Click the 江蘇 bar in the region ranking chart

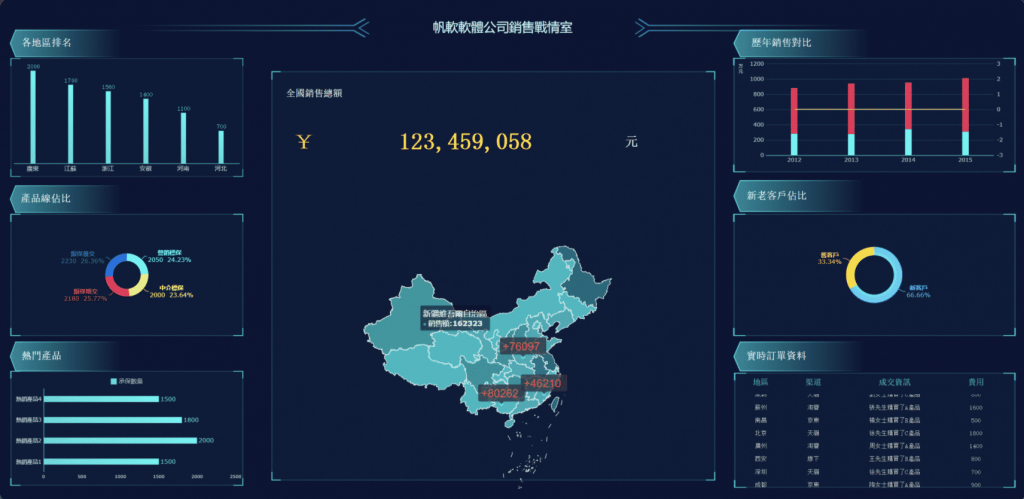[71, 124]
